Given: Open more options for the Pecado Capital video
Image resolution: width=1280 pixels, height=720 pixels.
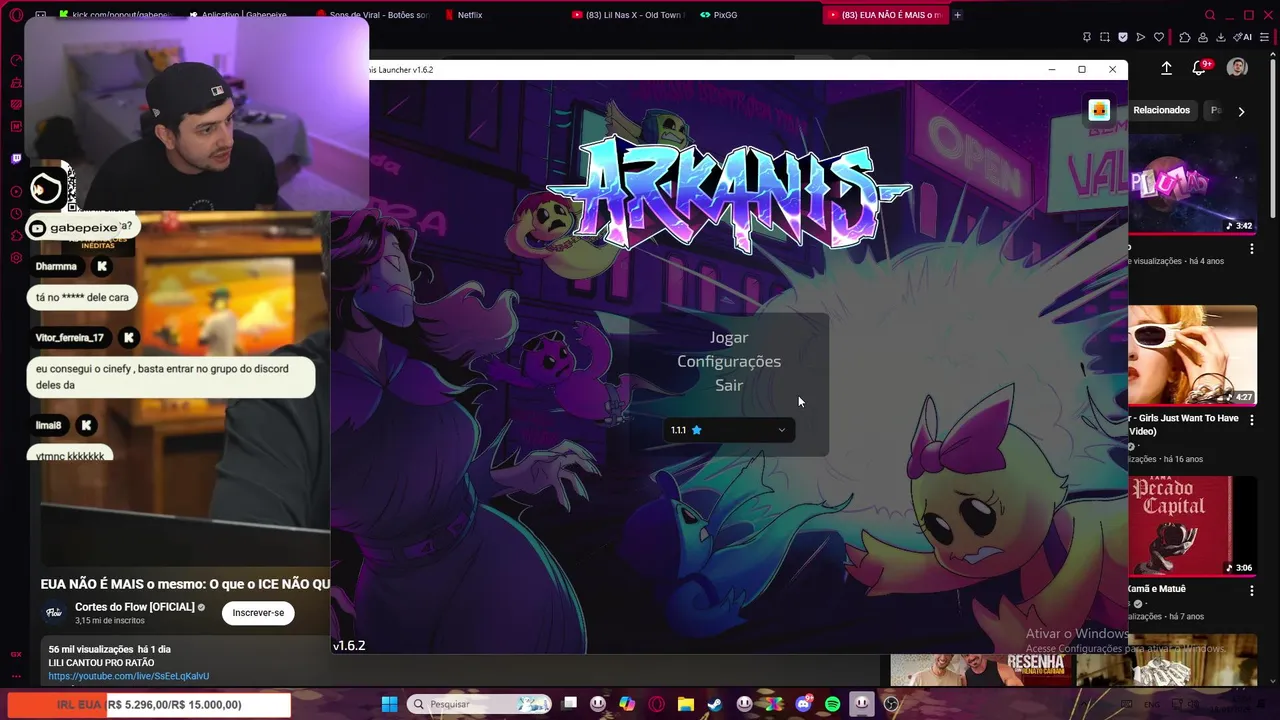Looking at the screenshot, I should pos(1251,591).
